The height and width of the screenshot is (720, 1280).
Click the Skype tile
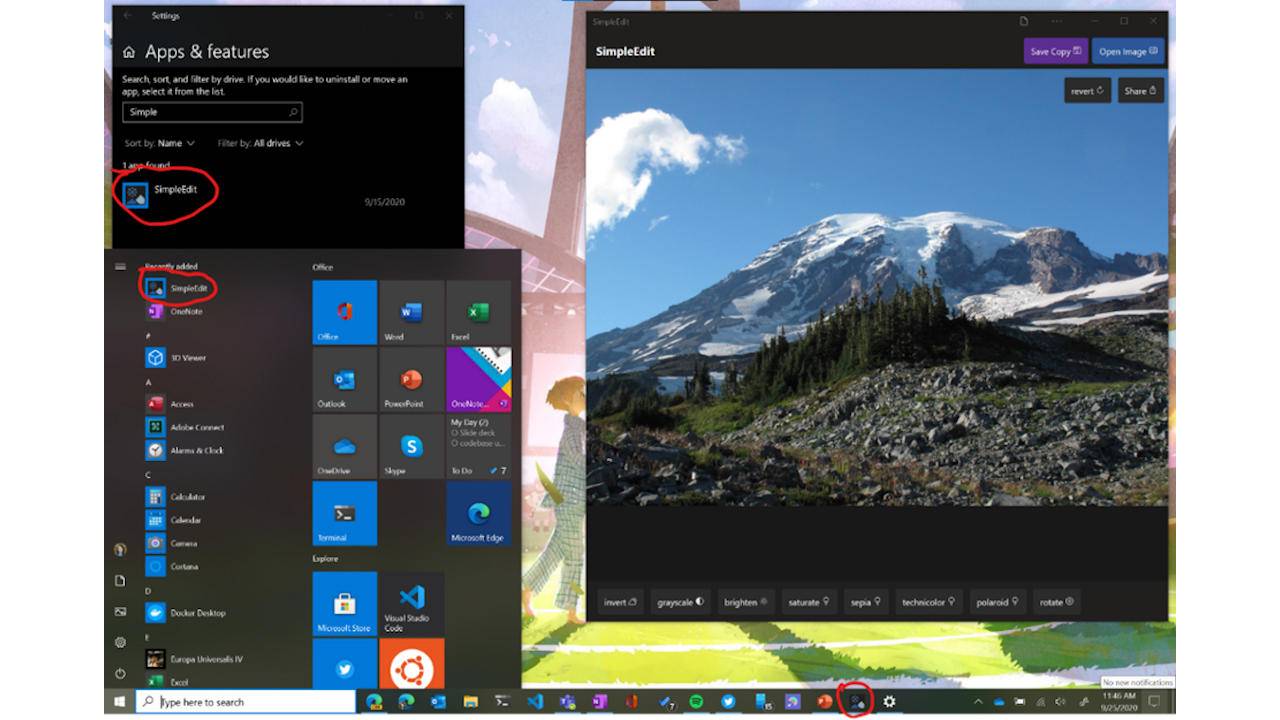pos(412,446)
